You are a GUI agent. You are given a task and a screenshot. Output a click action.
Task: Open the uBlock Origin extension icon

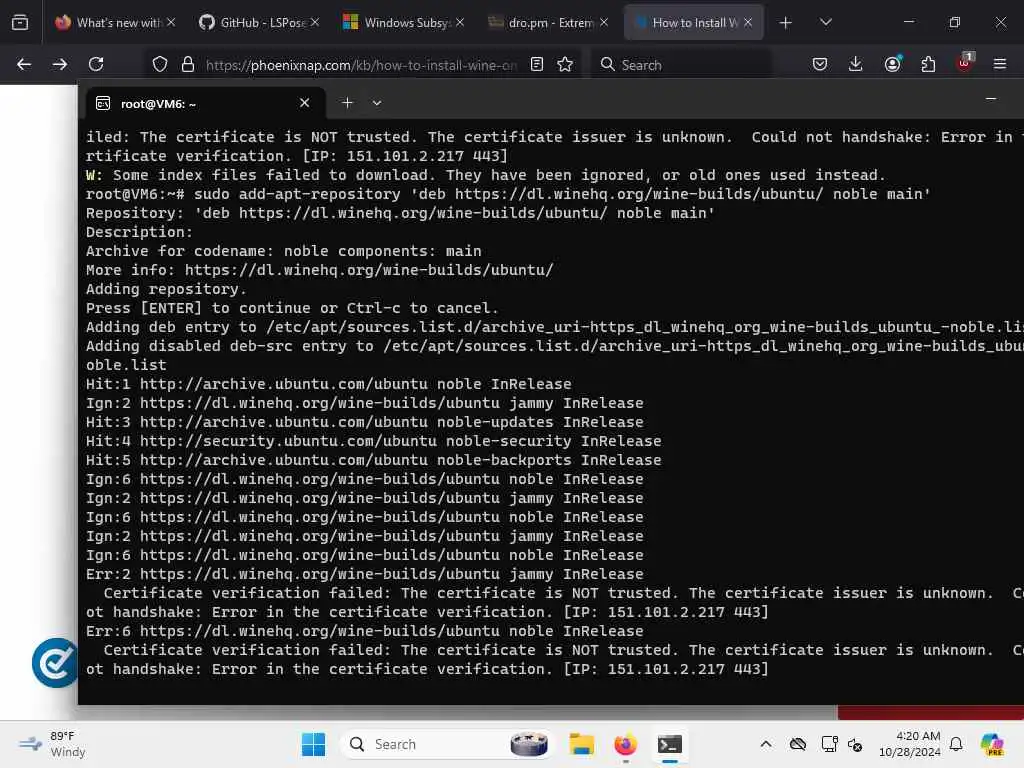tap(965, 63)
